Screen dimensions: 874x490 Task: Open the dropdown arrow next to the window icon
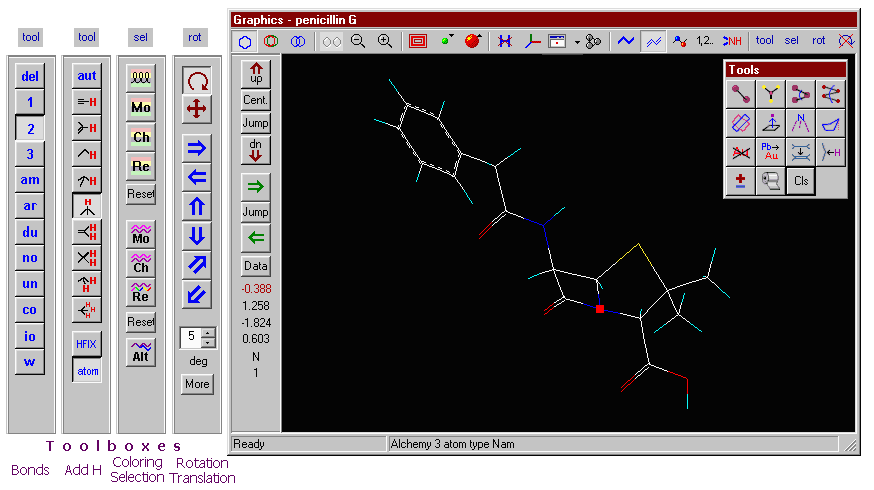[x=577, y=42]
